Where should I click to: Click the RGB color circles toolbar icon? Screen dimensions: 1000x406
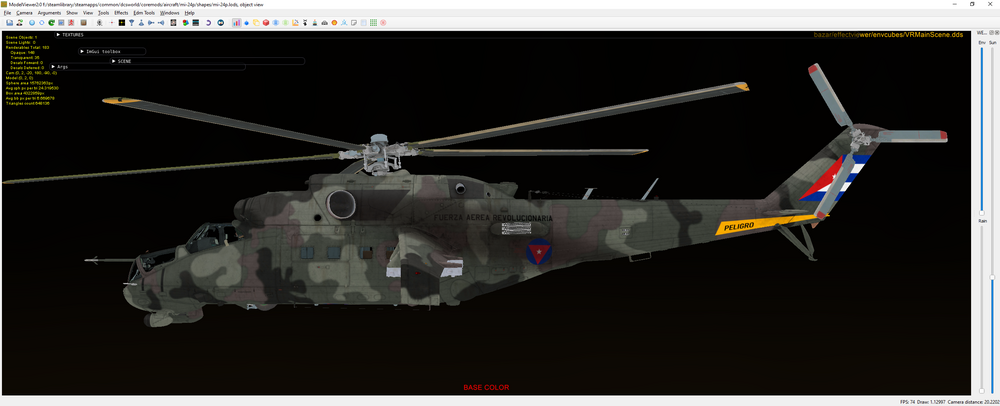coord(186,22)
